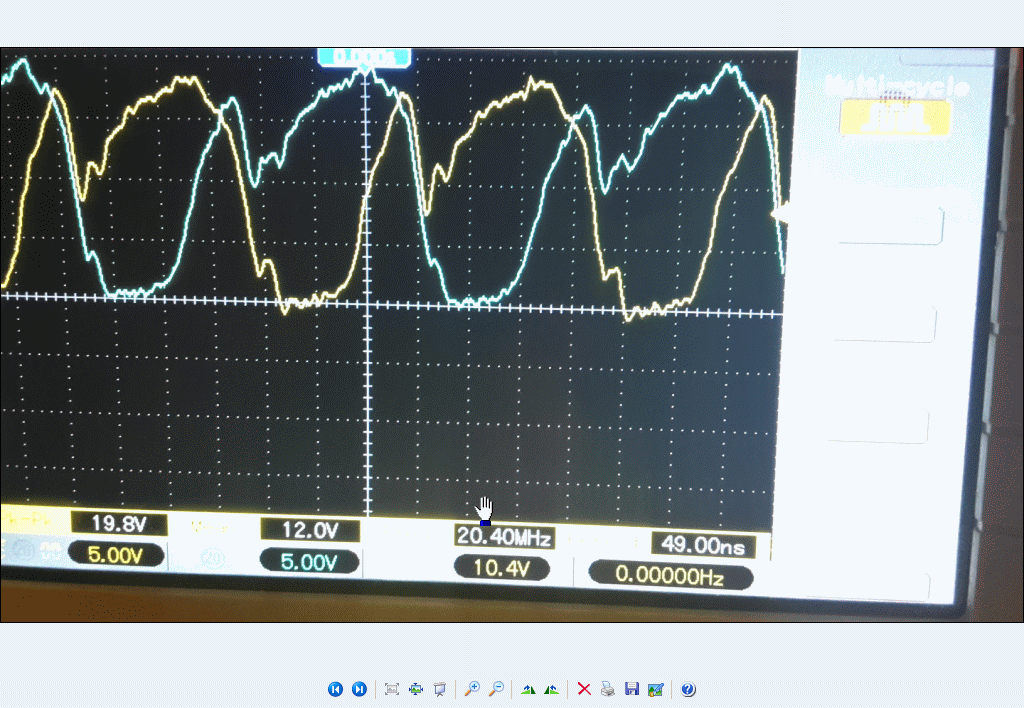The height and width of the screenshot is (708, 1024).
Task: Click the 20.40MHz frequency readout
Action: (x=504, y=537)
